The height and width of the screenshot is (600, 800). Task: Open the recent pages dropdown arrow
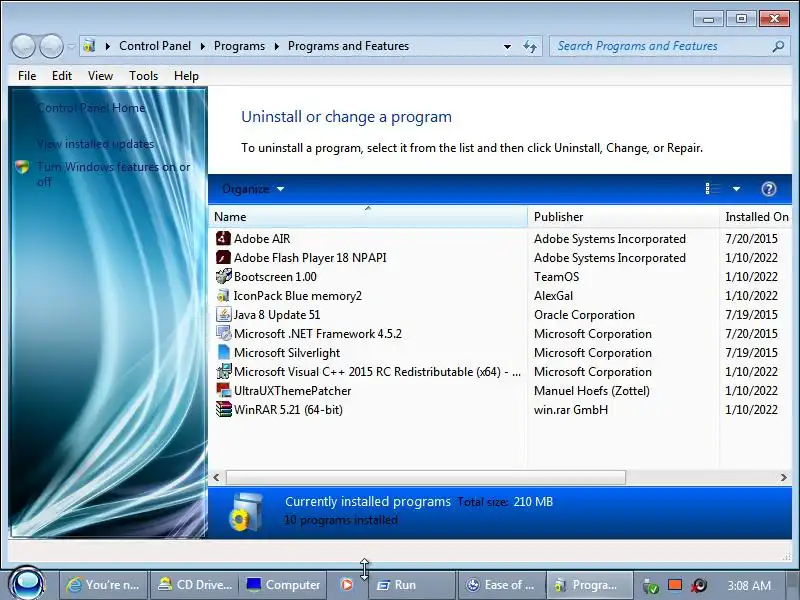click(x=71, y=46)
